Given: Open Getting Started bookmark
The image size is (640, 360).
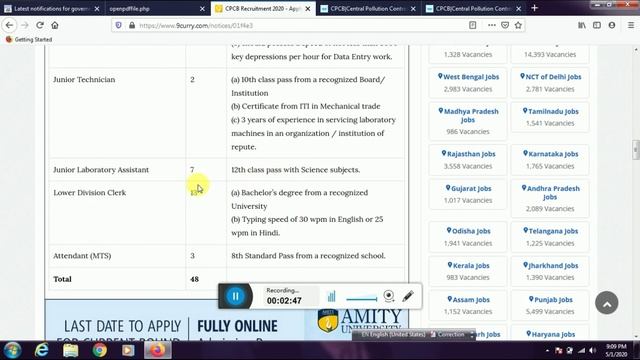Looking at the screenshot, I should pos(29,40).
